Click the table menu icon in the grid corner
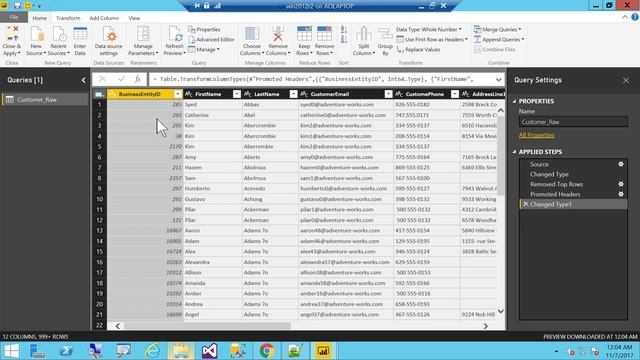Viewport: 640px width, 360px height. pyautogui.click(x=99, y=94)
